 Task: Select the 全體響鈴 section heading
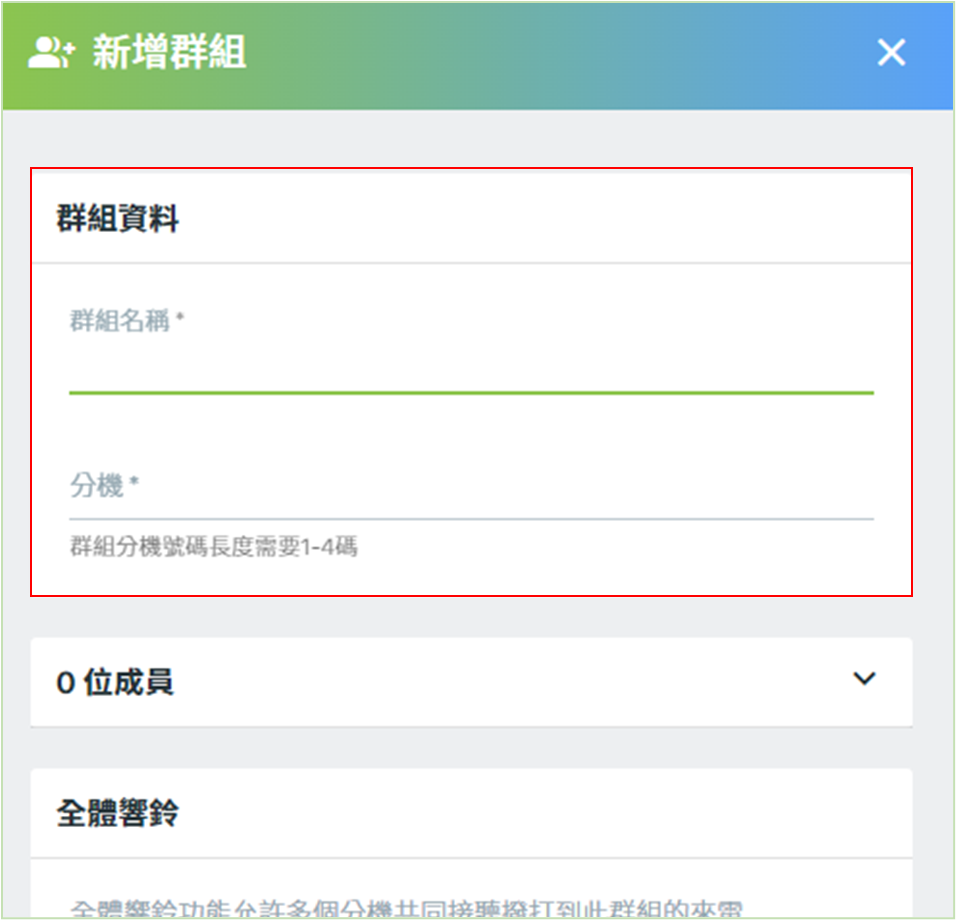(118, 813)
